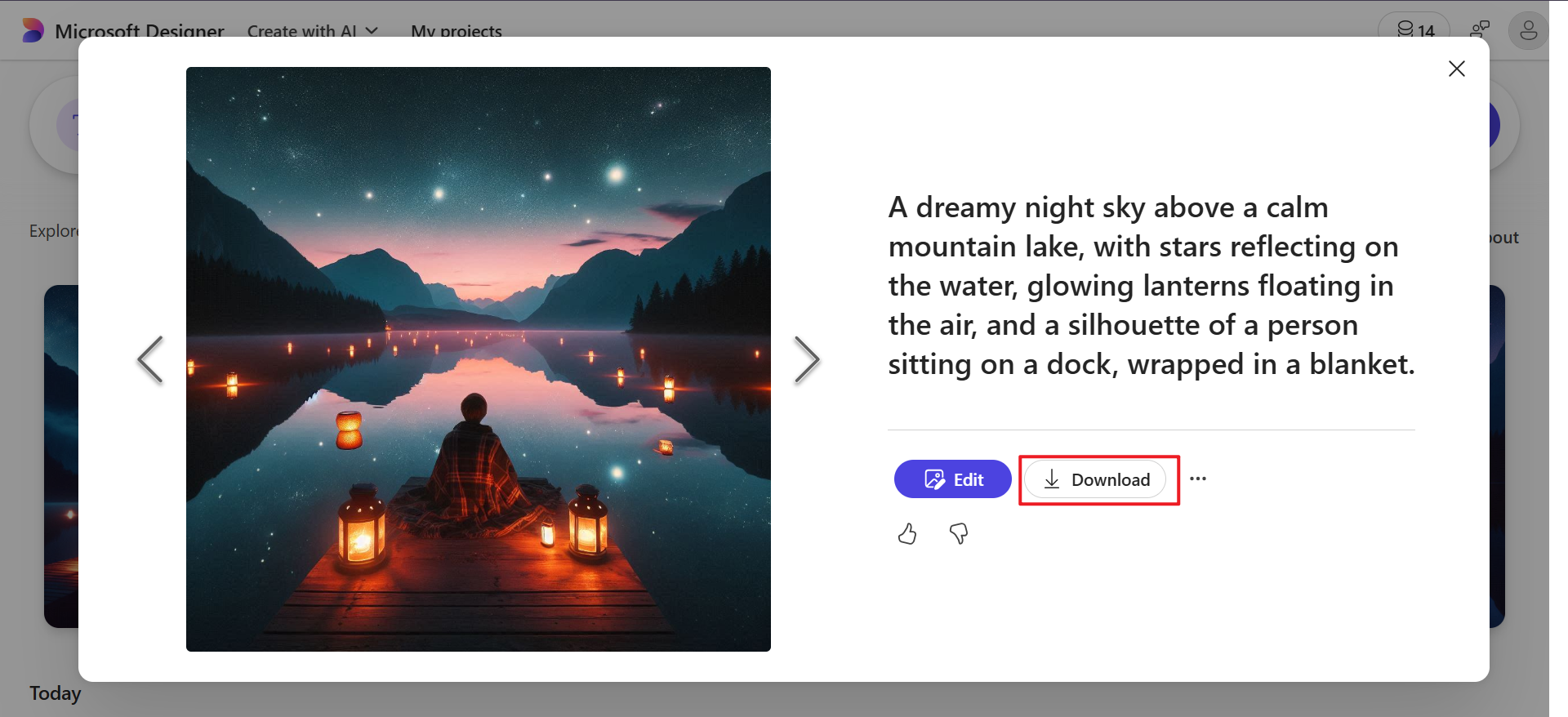Go to the previous image with left arrow
The height and width of the screenshot is (717, 1568).
[x=150, y=359]
